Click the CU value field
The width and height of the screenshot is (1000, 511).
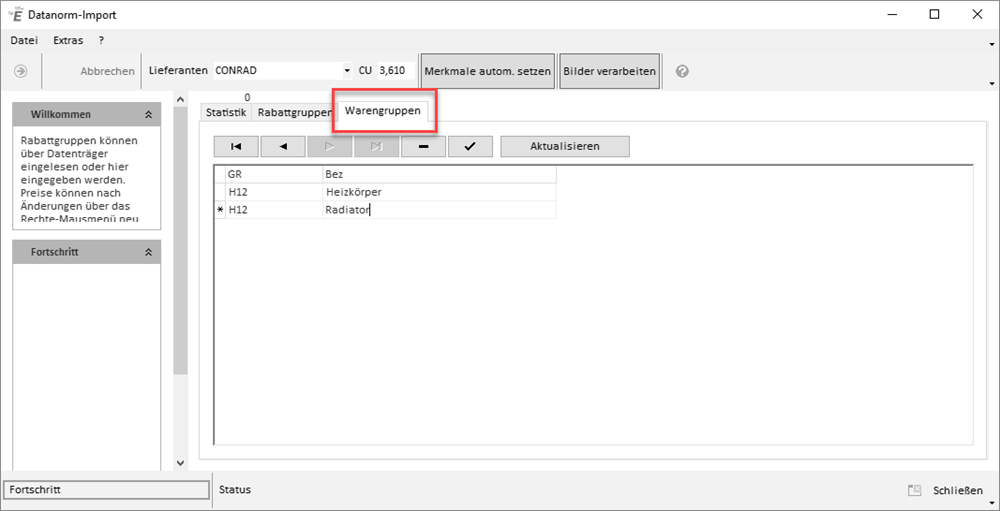(x=396, y=72)
